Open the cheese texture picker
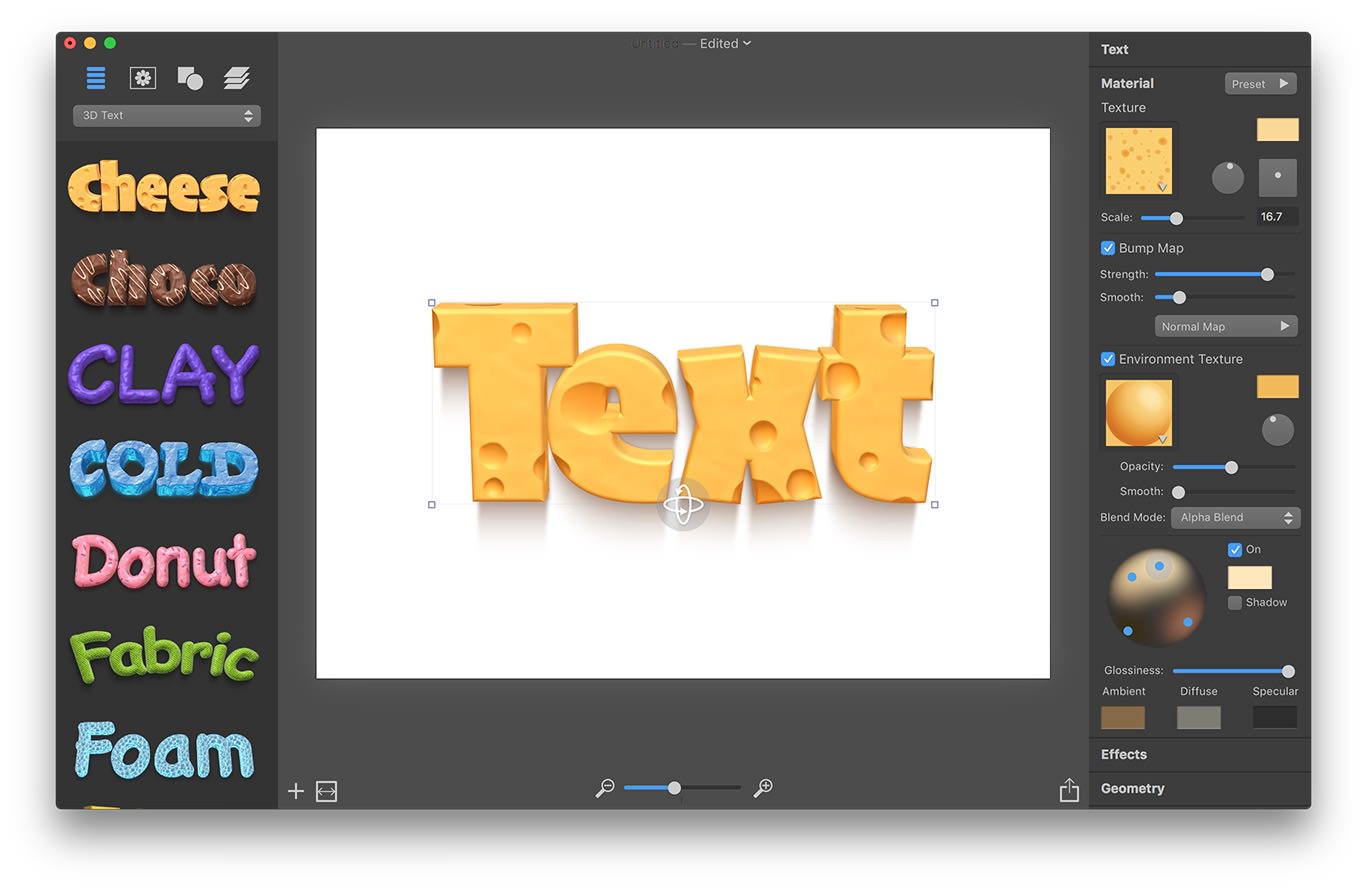This screenshot has height=889, width=1367. [1139, 161]
